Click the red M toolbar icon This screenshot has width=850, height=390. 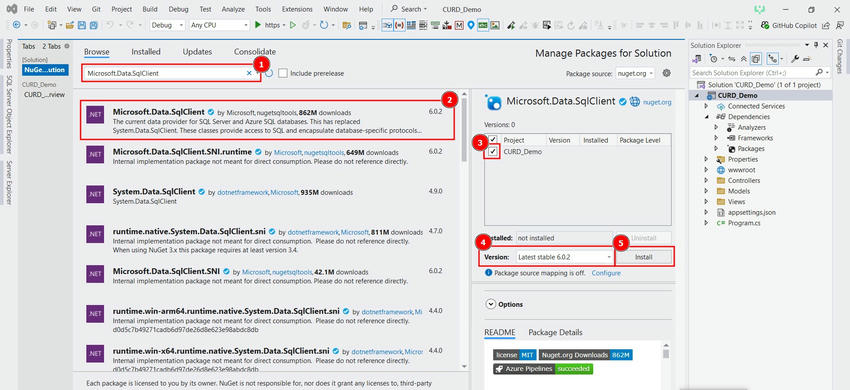(459, 25)
